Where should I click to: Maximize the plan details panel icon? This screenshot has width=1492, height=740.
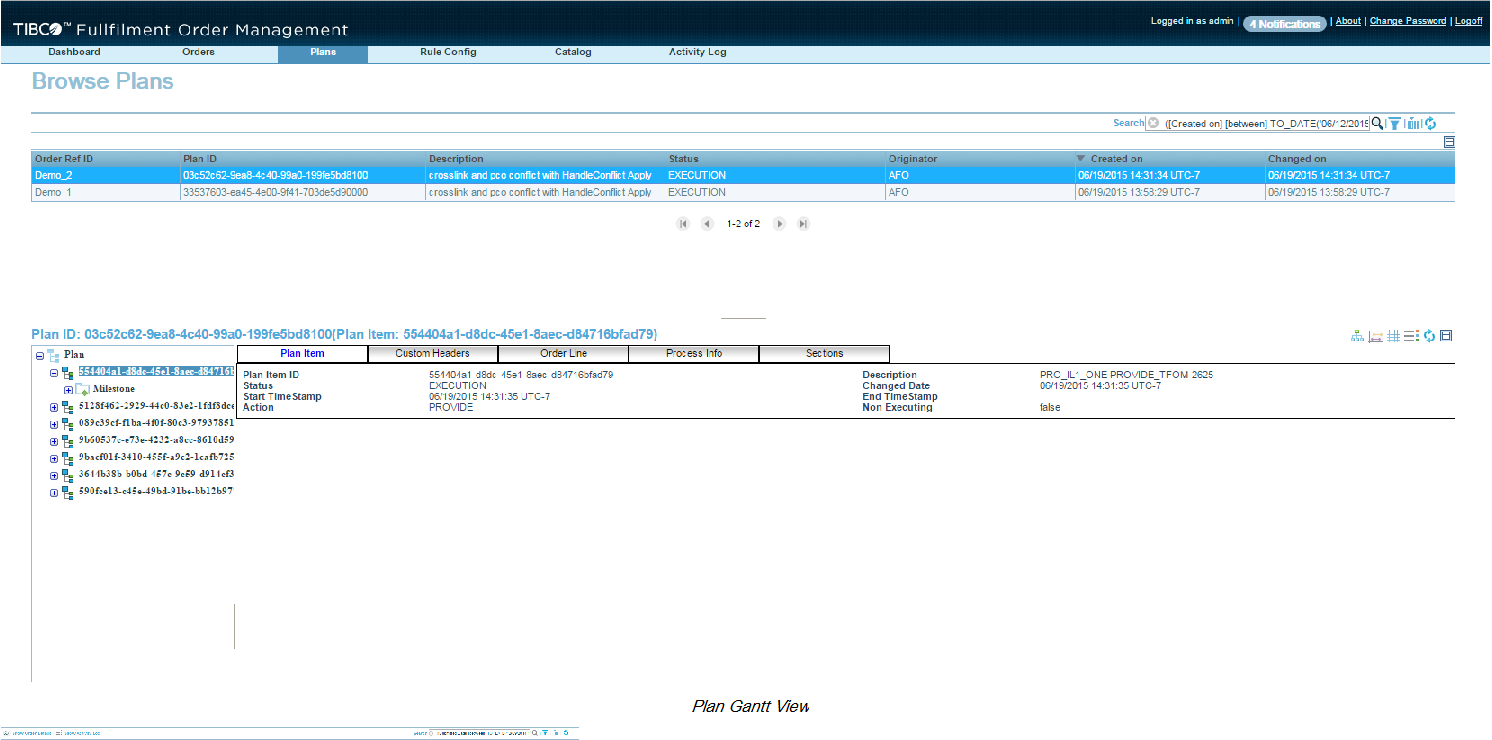(x=1446, y=336)
